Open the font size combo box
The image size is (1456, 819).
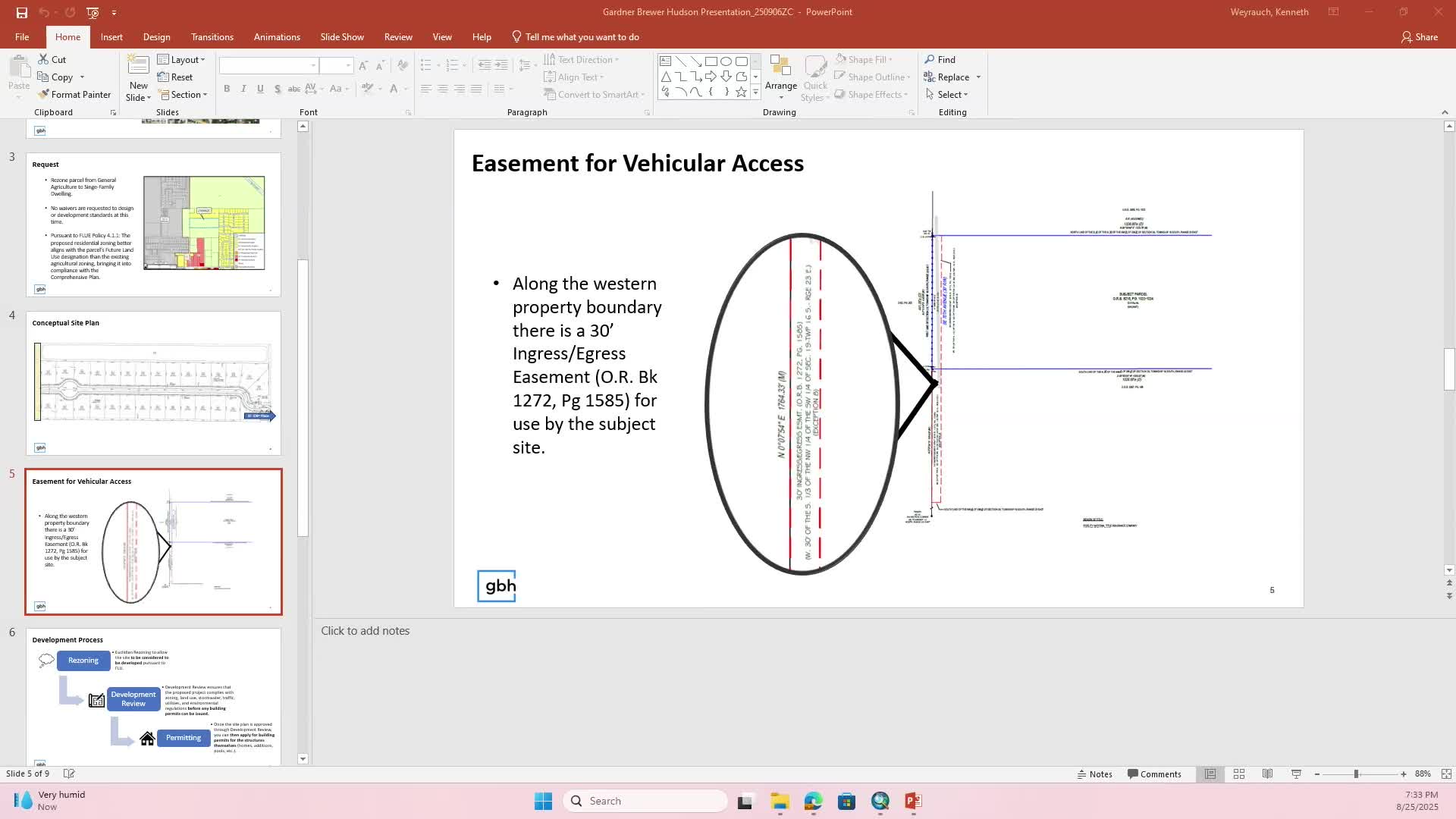coord(336,66)
